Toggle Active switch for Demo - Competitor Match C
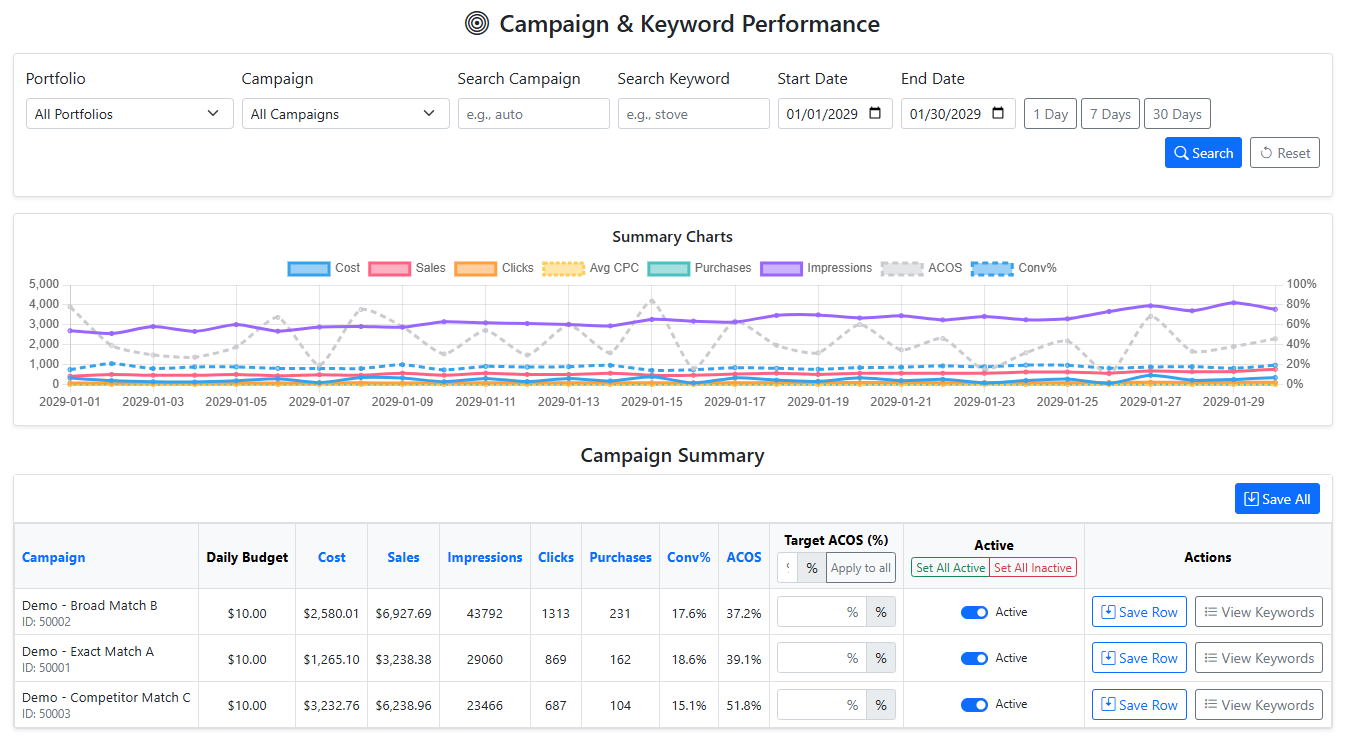This screenshot has width=1349, height=756. click(x=974, y=705)
